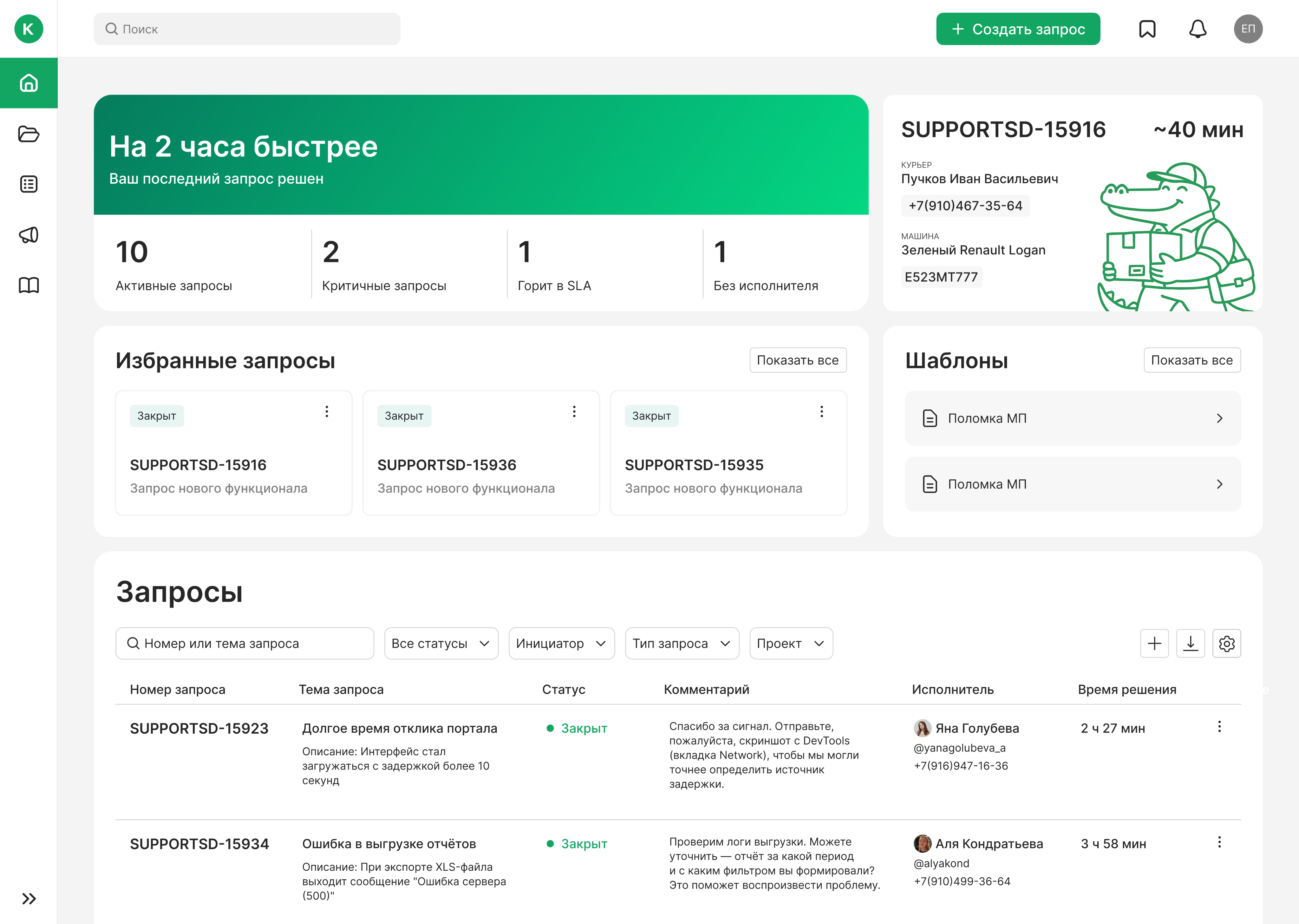This screenshot has height=924, width=1299.
Task: Expand the sidebar with double-chevron
Action: [29, 898]
